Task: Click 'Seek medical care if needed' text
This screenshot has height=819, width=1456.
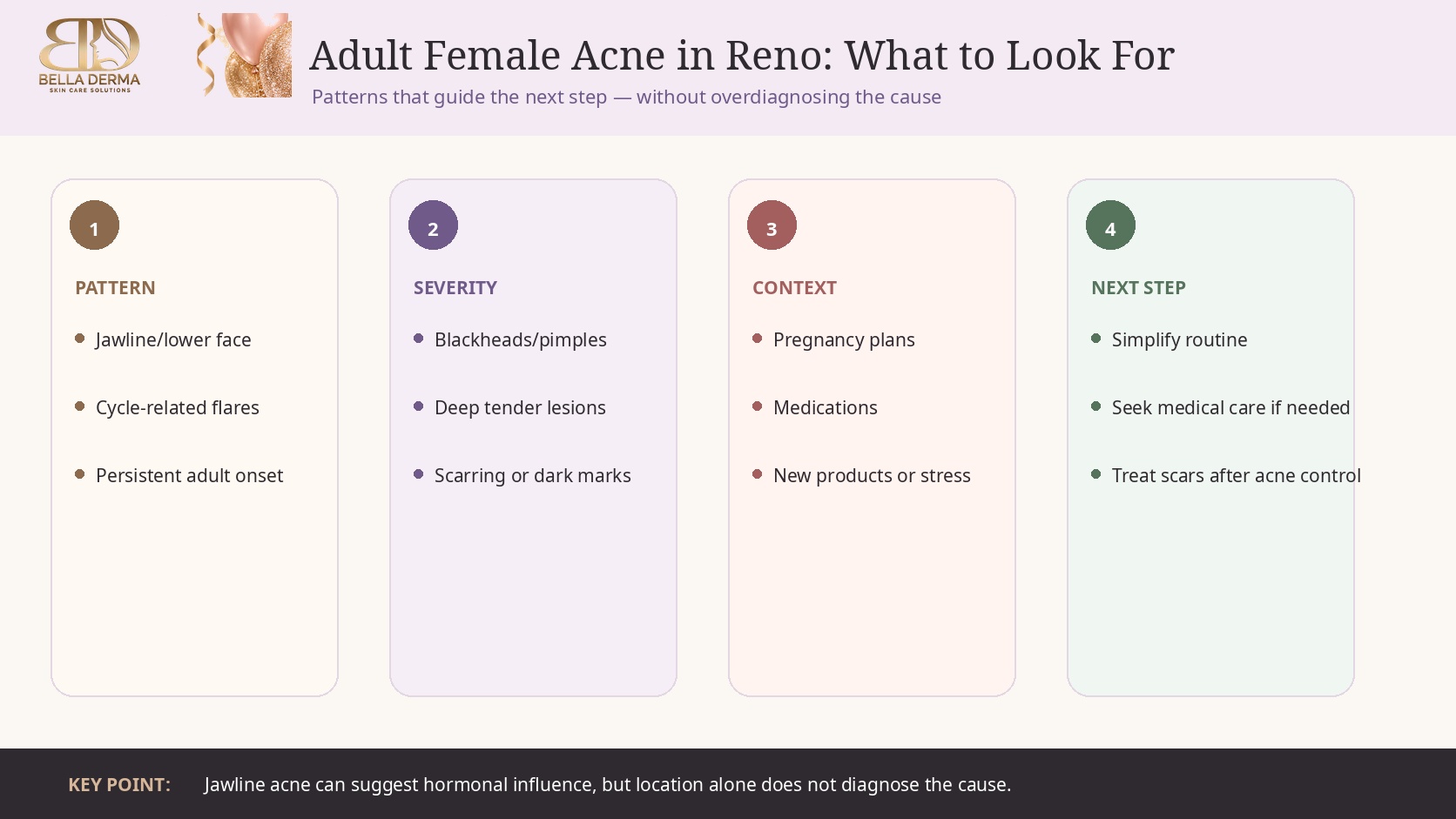Action: coord(1230,407)
